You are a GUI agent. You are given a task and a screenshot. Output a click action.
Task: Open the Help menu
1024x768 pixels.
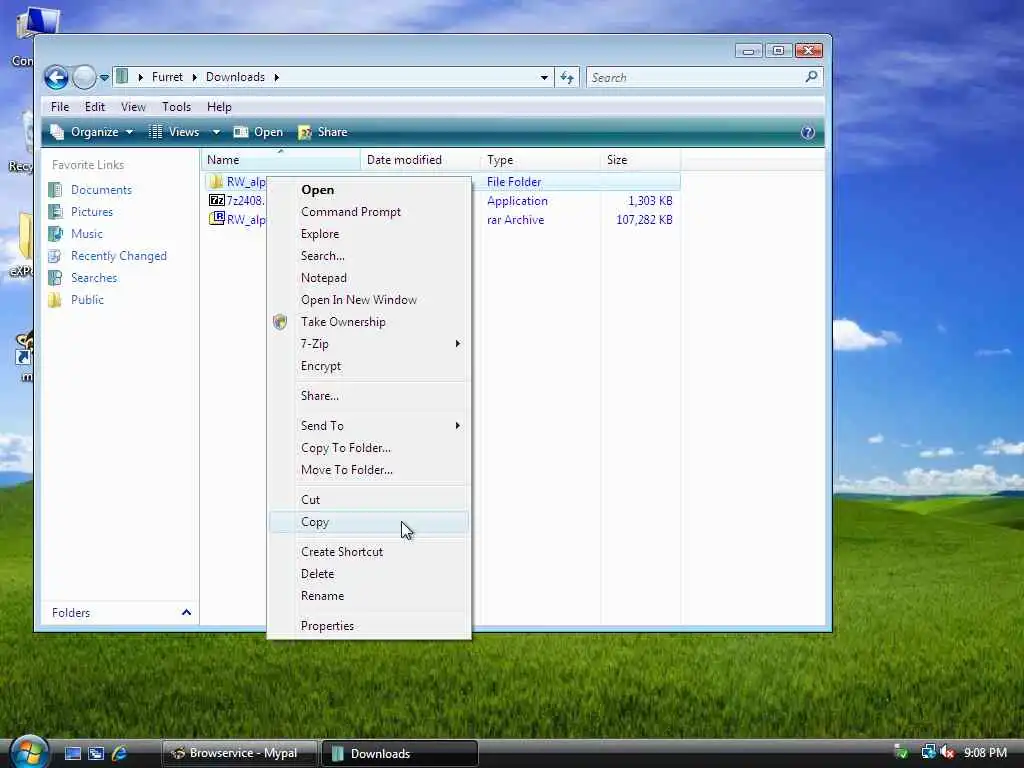(x=219, y=106)
